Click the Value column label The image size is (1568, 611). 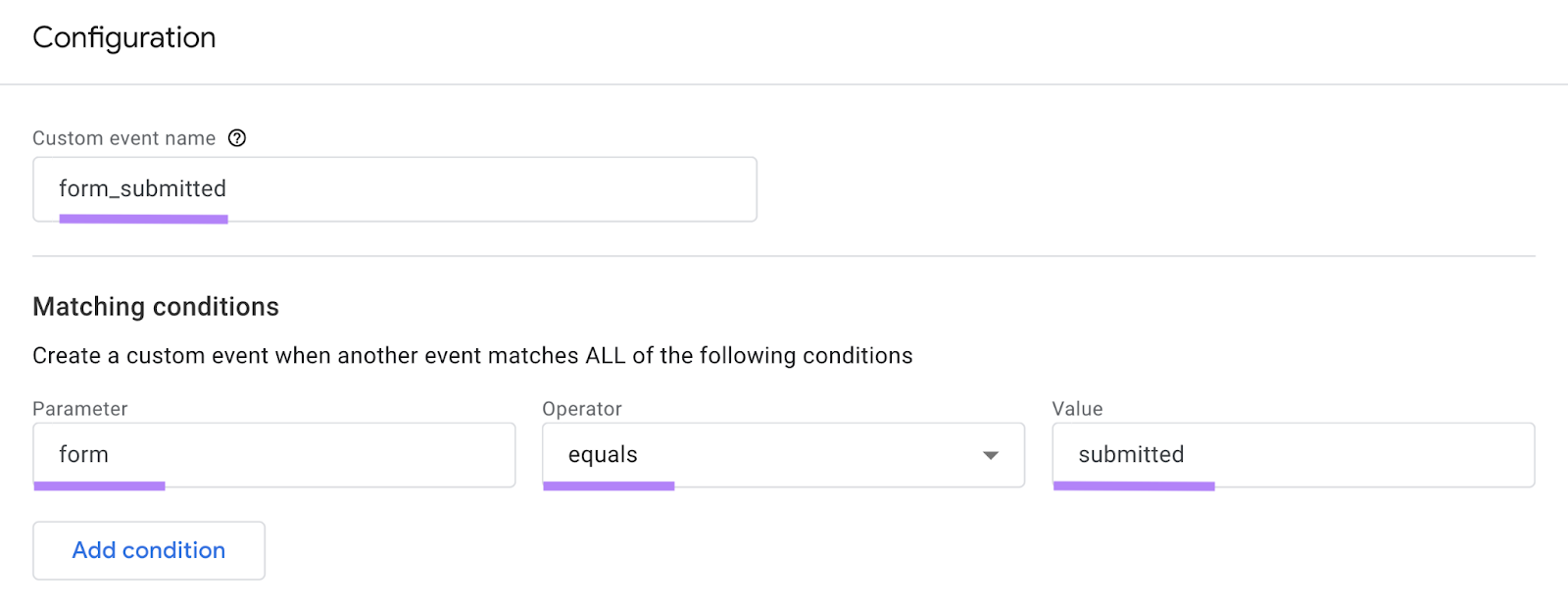coord(1077,408)
